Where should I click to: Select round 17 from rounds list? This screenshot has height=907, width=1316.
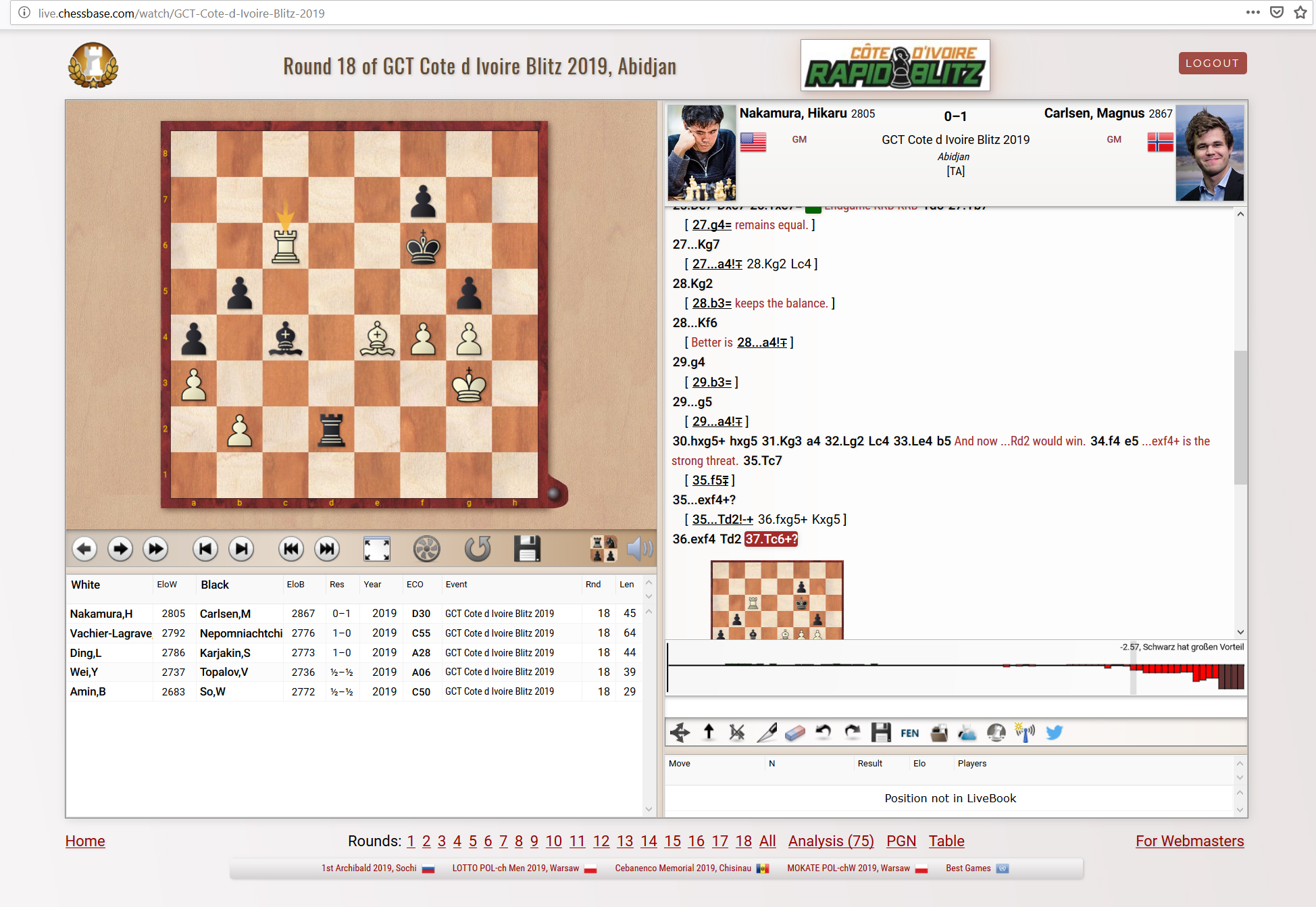[x=719, y=841]
